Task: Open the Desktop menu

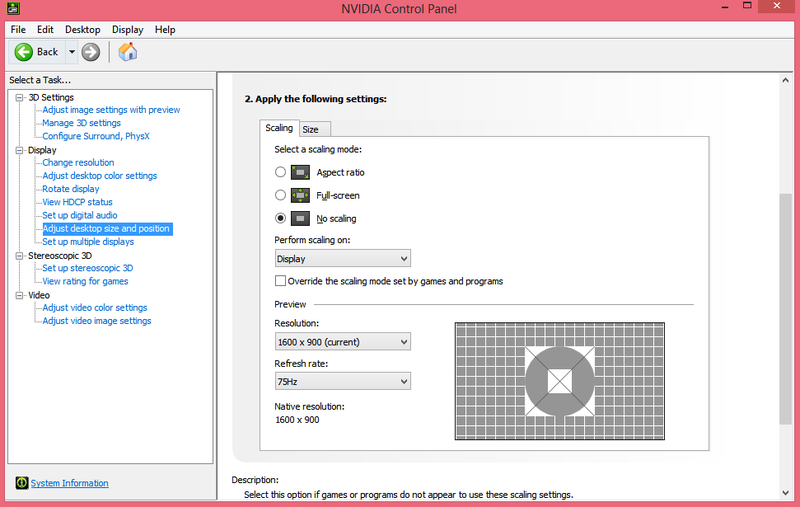Action: 83,30
